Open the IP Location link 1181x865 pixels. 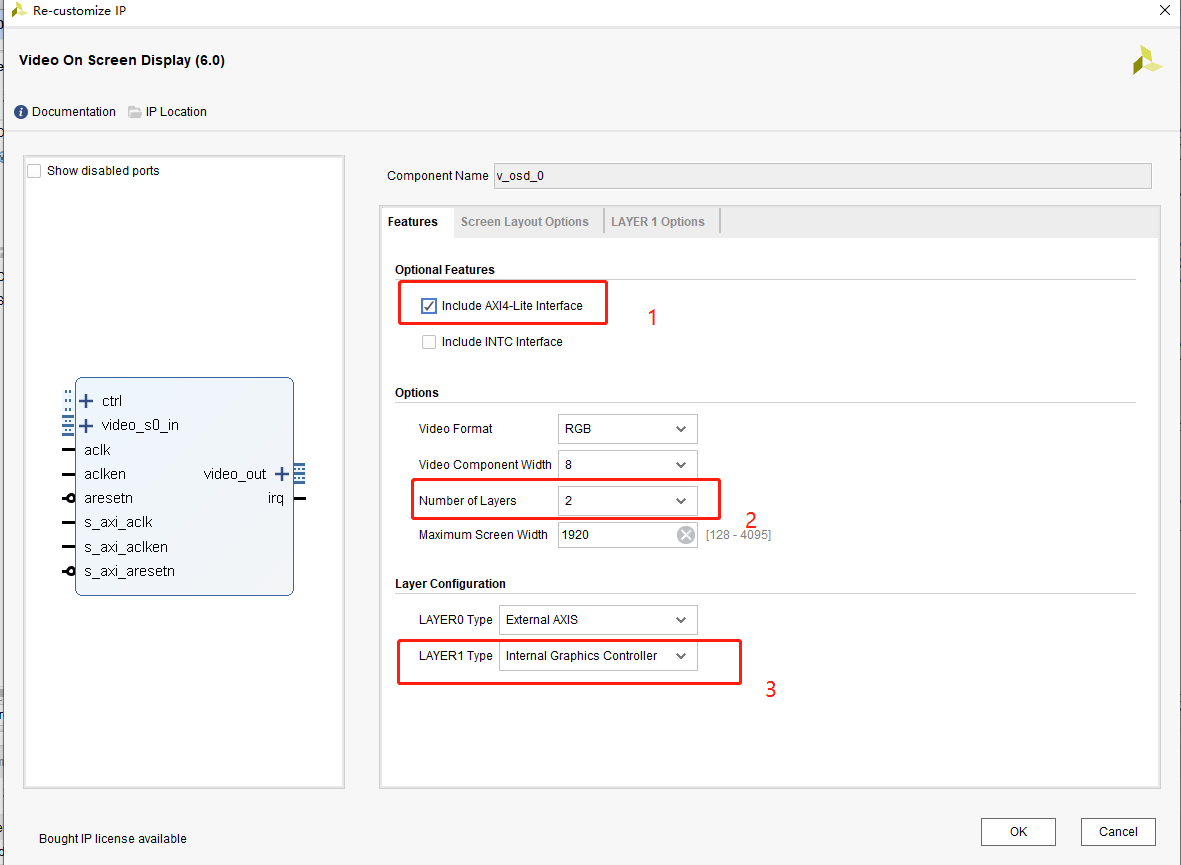coord(176,112)
